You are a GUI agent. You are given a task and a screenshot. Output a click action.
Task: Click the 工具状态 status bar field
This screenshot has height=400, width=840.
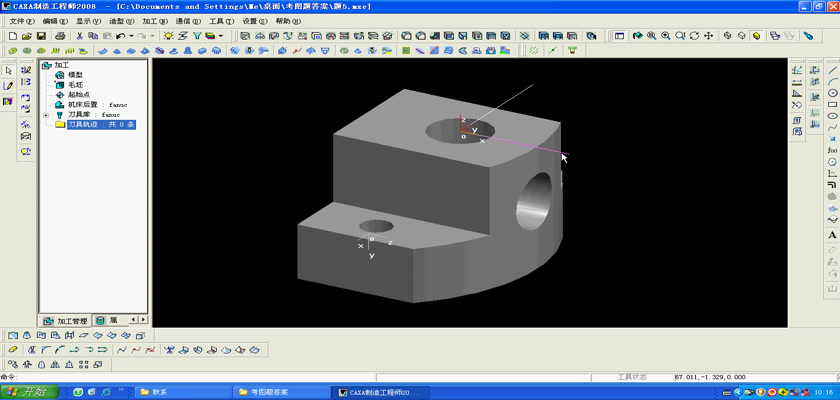click(x=632, y=378)
